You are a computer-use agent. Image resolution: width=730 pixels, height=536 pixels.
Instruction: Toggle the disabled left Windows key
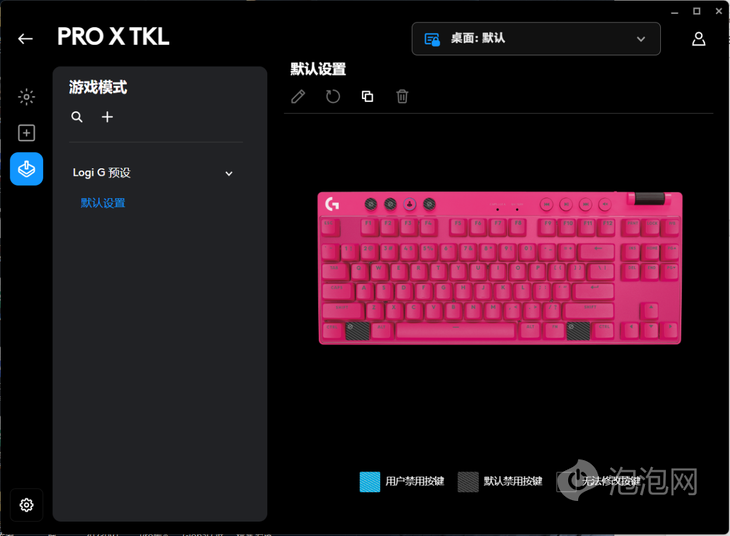click(x=358, y=331)
